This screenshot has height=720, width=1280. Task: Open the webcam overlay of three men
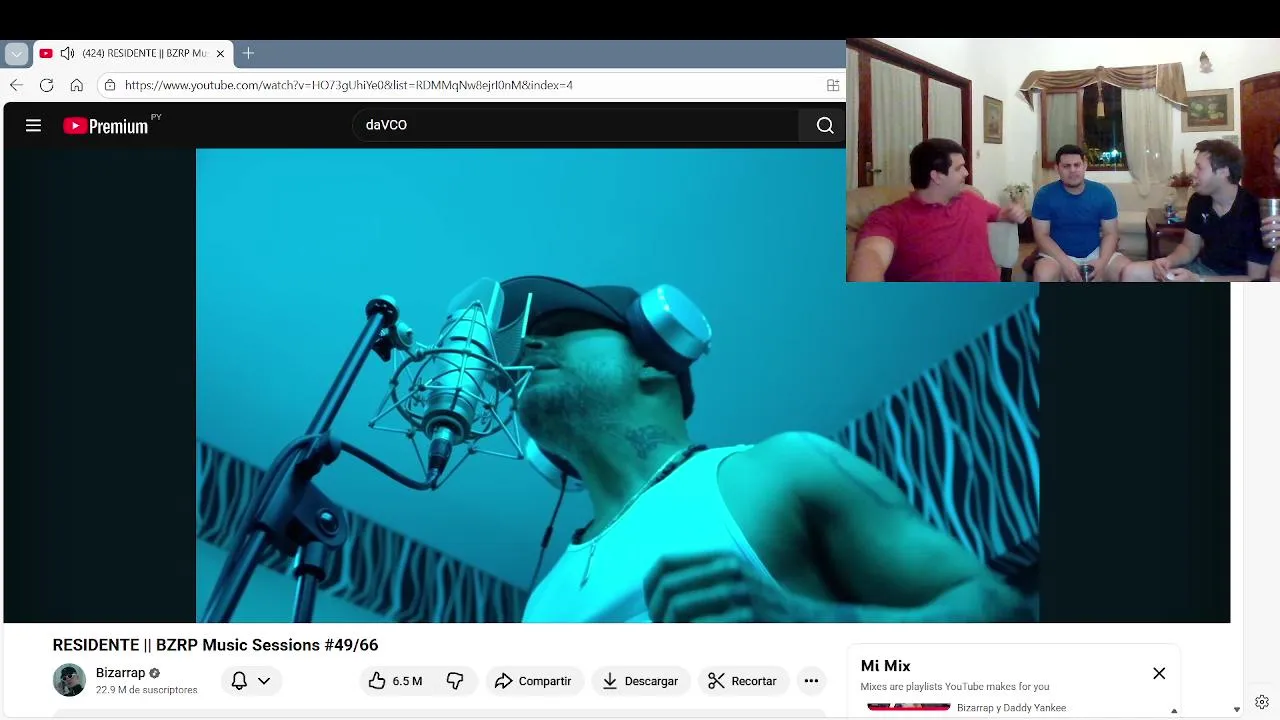coord(1063,160)
